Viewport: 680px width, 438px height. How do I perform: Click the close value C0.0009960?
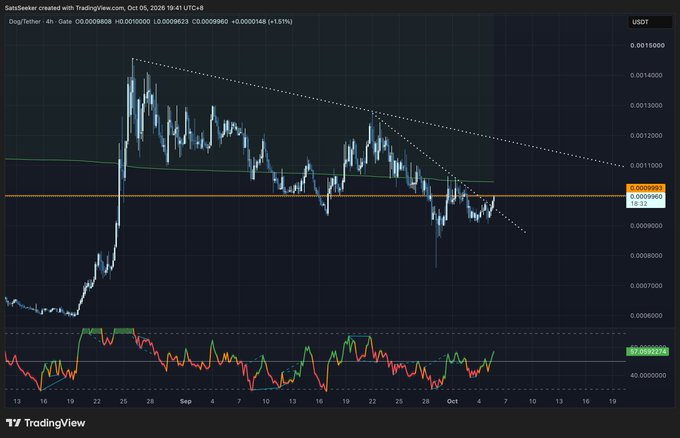pos(210,21)
